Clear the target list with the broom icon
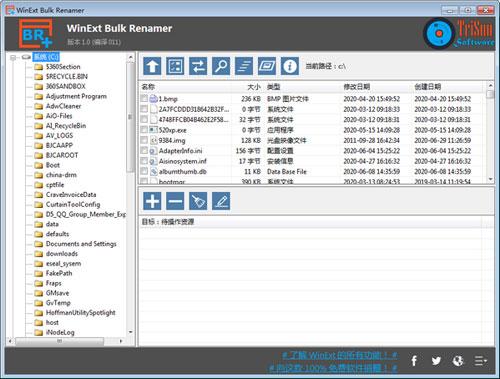 click(198, 201)
